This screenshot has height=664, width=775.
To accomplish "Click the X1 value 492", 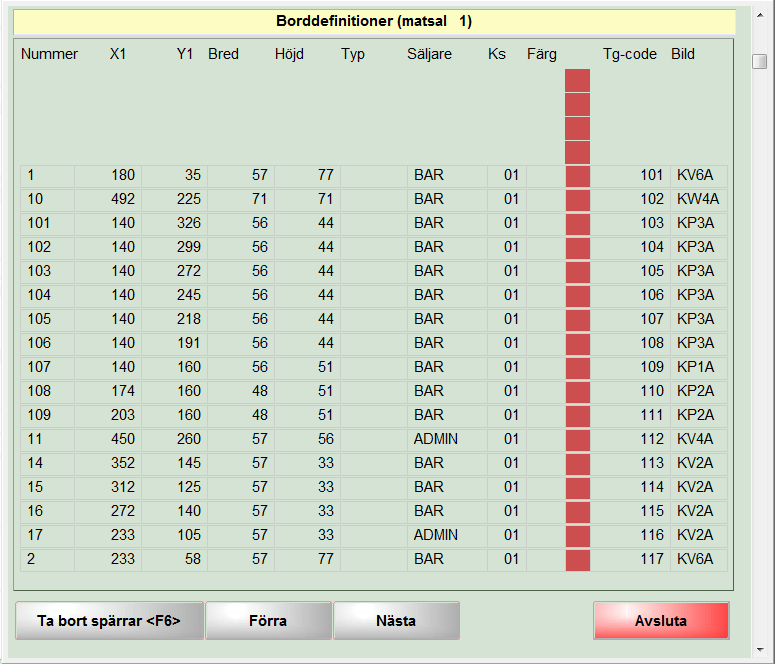I will [x=108, y=199].
